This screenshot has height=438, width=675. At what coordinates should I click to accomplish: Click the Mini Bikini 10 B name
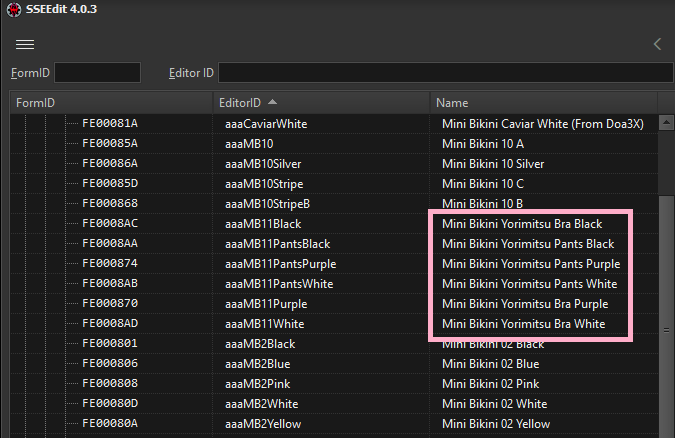pos(482,204)
